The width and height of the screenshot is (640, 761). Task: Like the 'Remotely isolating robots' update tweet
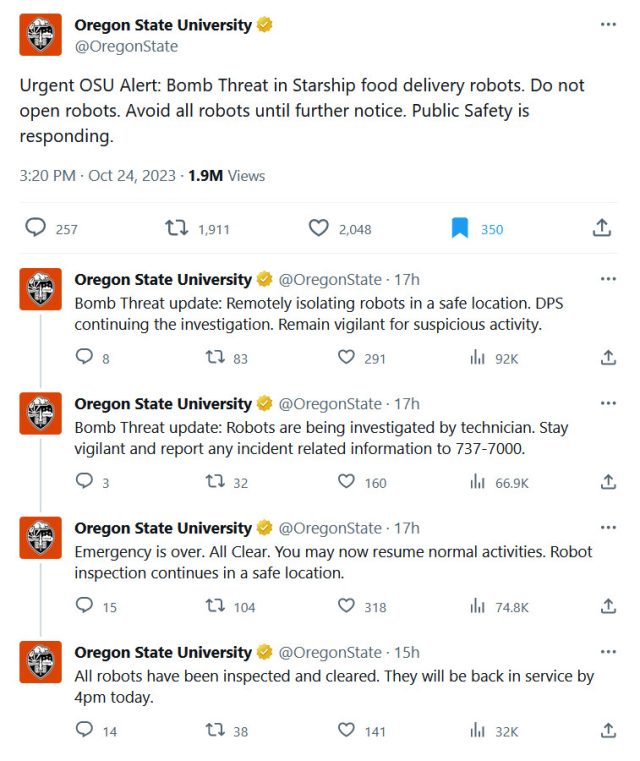pos(346,357)
